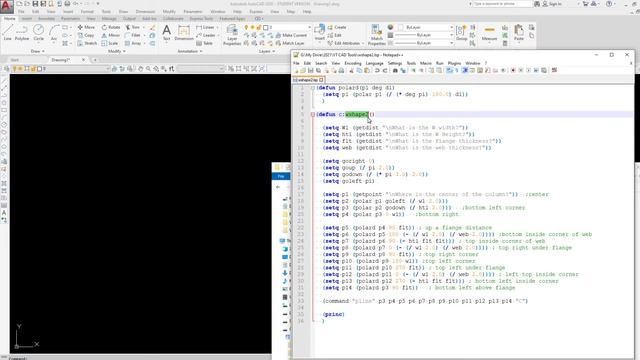The height and width of the screenshot is (360, 640).
Task: Select the Arc tool
Action: point(54,32)
